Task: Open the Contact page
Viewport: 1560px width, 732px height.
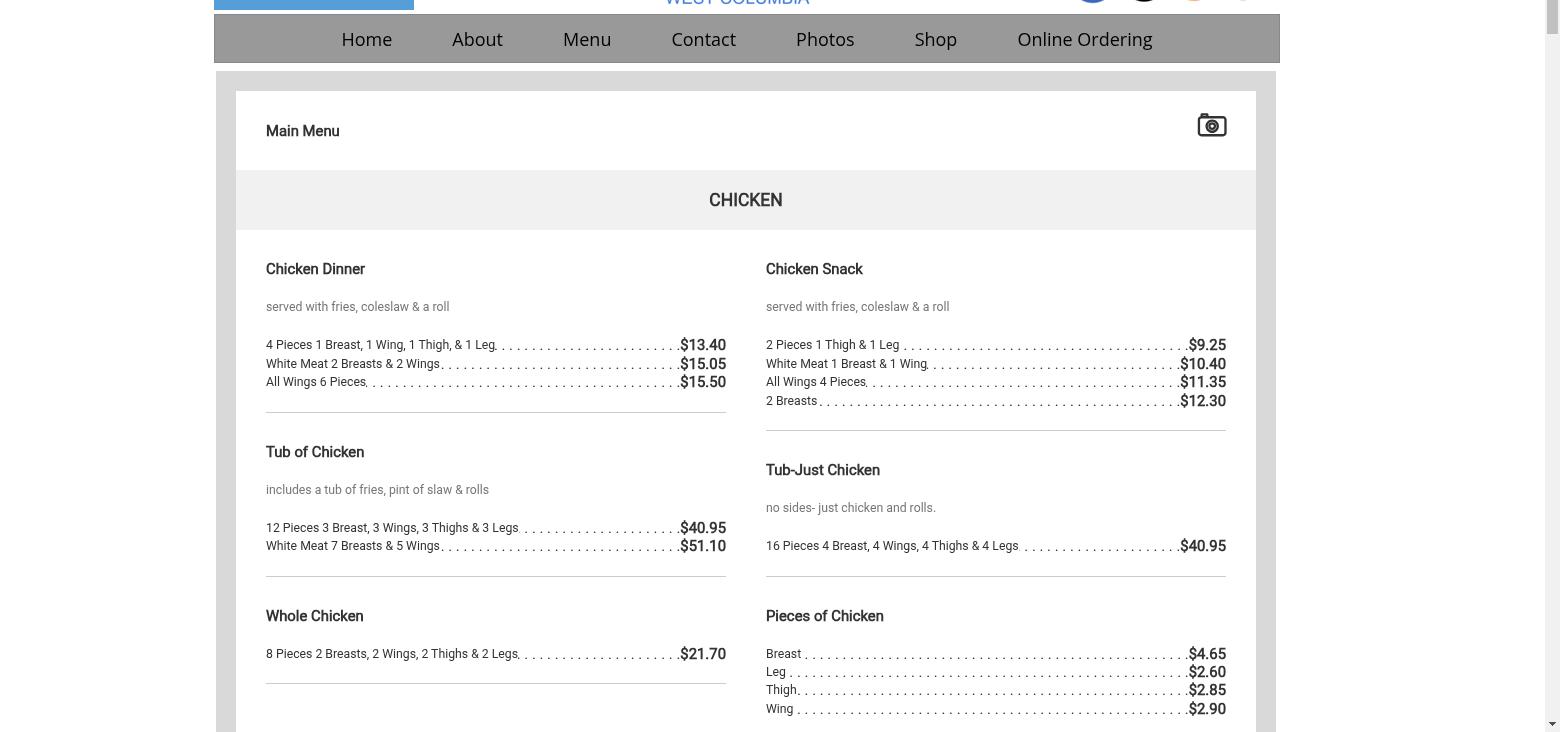Action: (703, 39)
